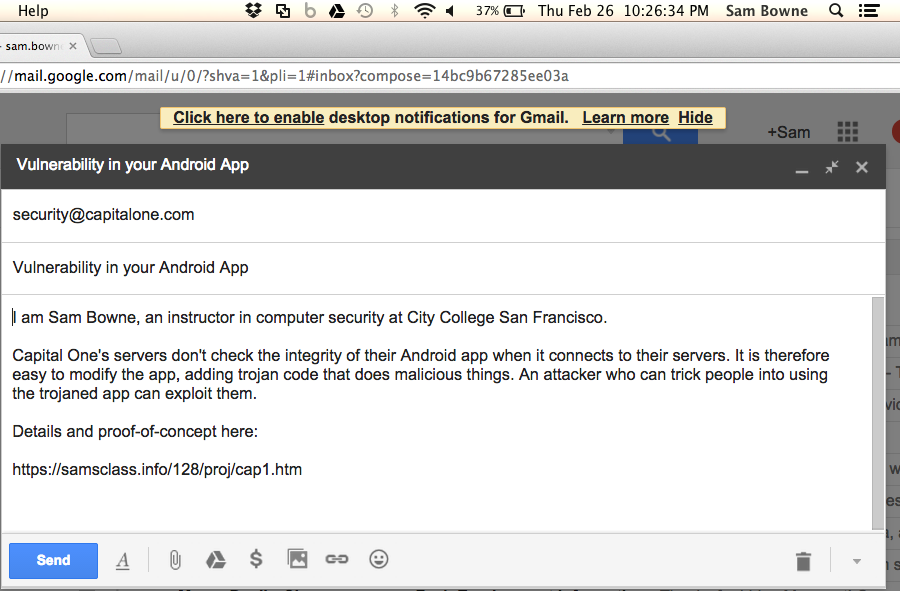Viewport: 900px width, 591px height.
Task: Click here to enable desktop notifications
Action: 248,118
